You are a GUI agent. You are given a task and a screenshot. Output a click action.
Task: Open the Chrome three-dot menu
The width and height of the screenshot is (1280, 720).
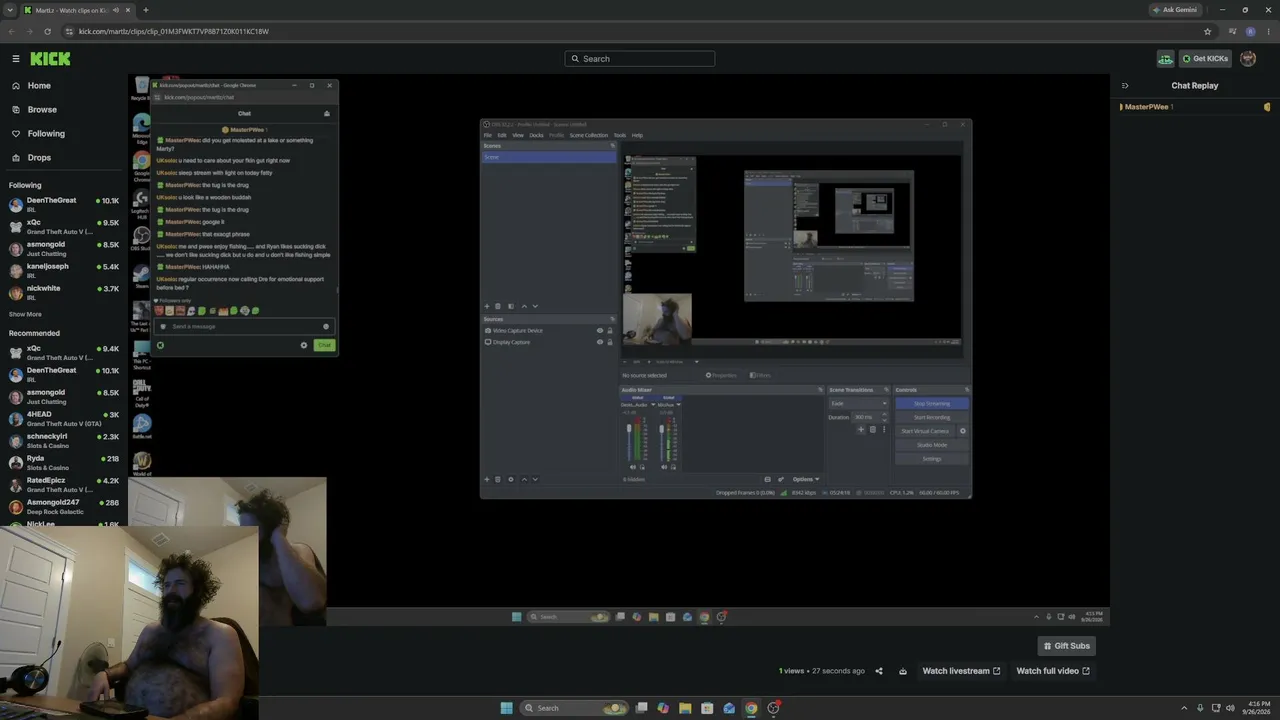pos(1267,31)
